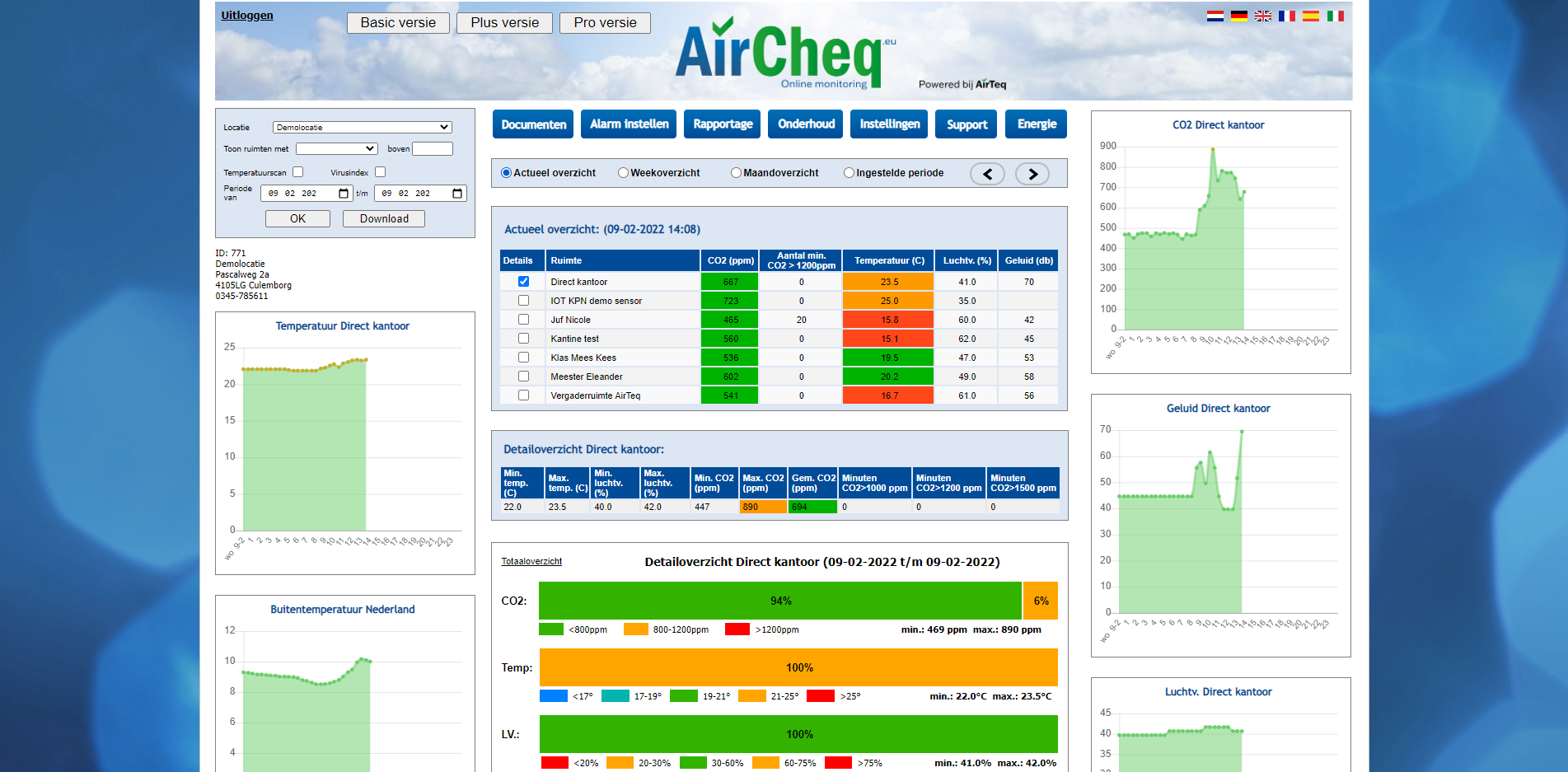
Task: Click the green 100% LV bar
Action: tap(798, 734)
